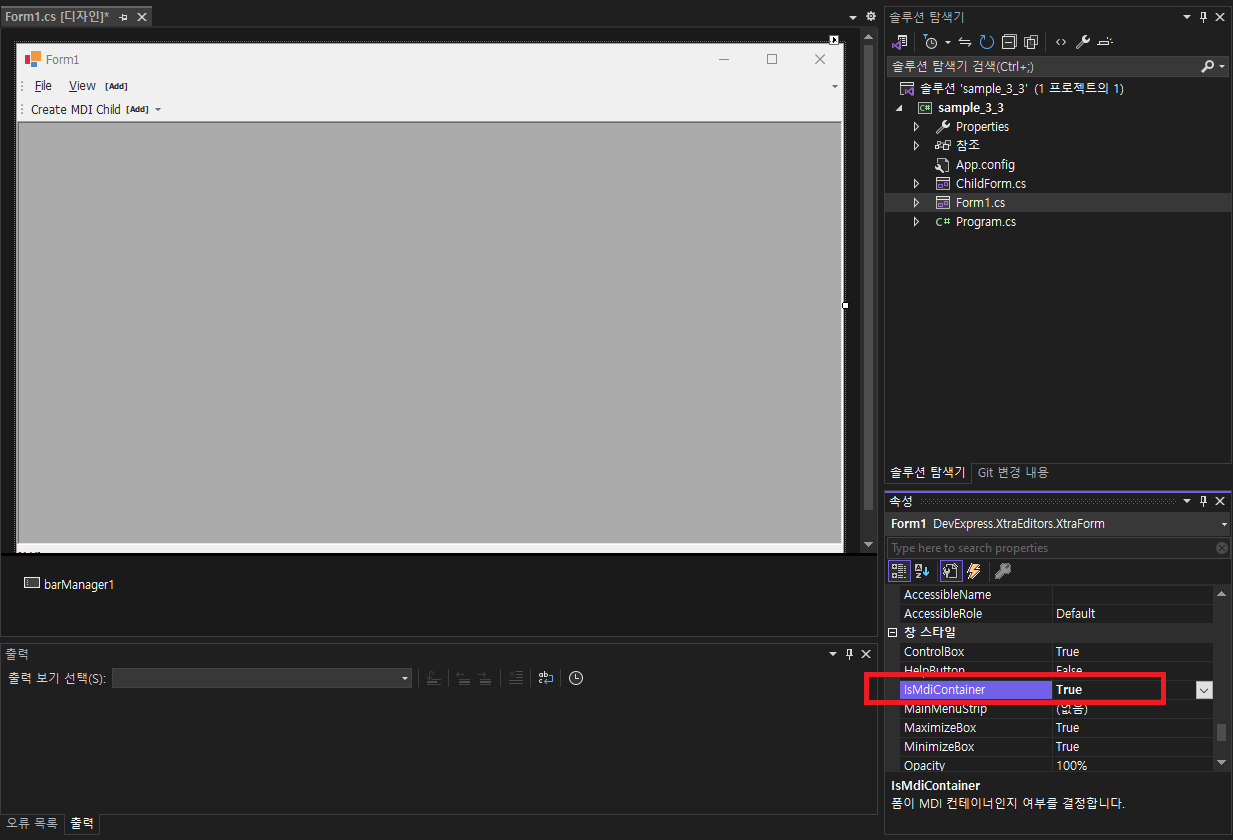
Task: Open pending changes filter in Solution Explorer
Action: tap(931, 42)
